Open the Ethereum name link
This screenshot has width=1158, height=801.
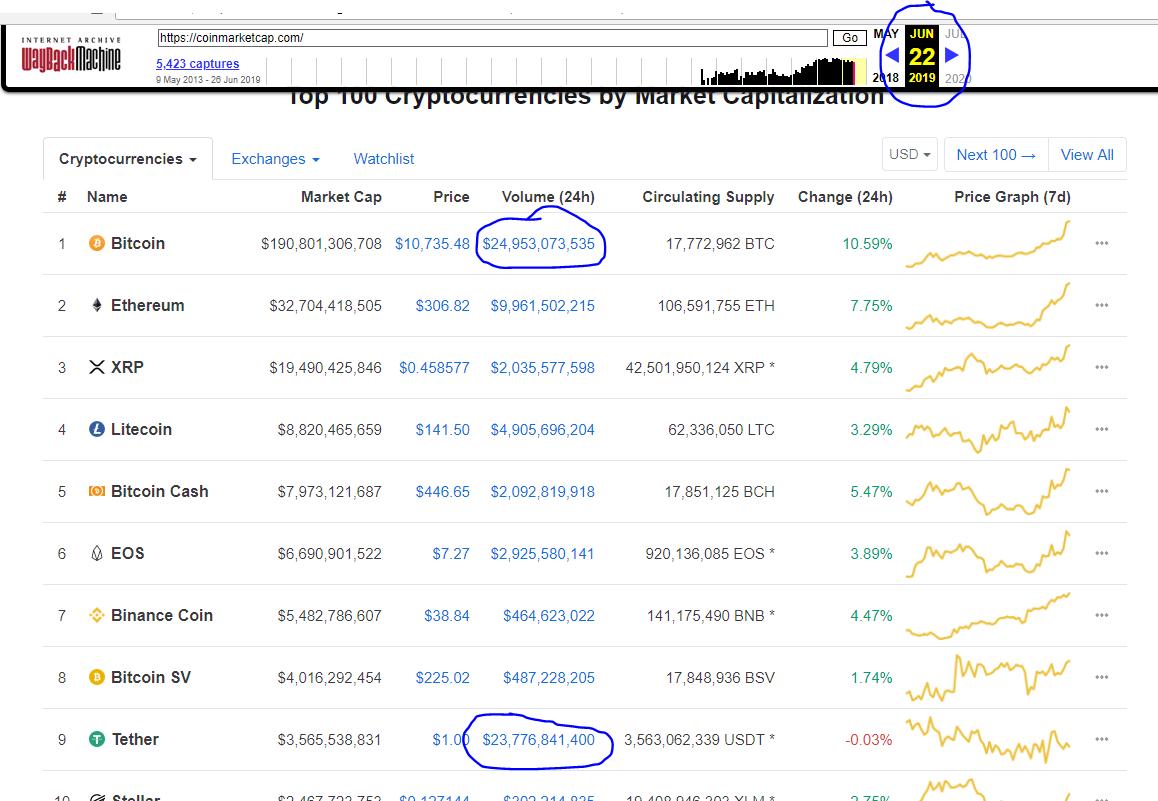[x=148, y=306]
